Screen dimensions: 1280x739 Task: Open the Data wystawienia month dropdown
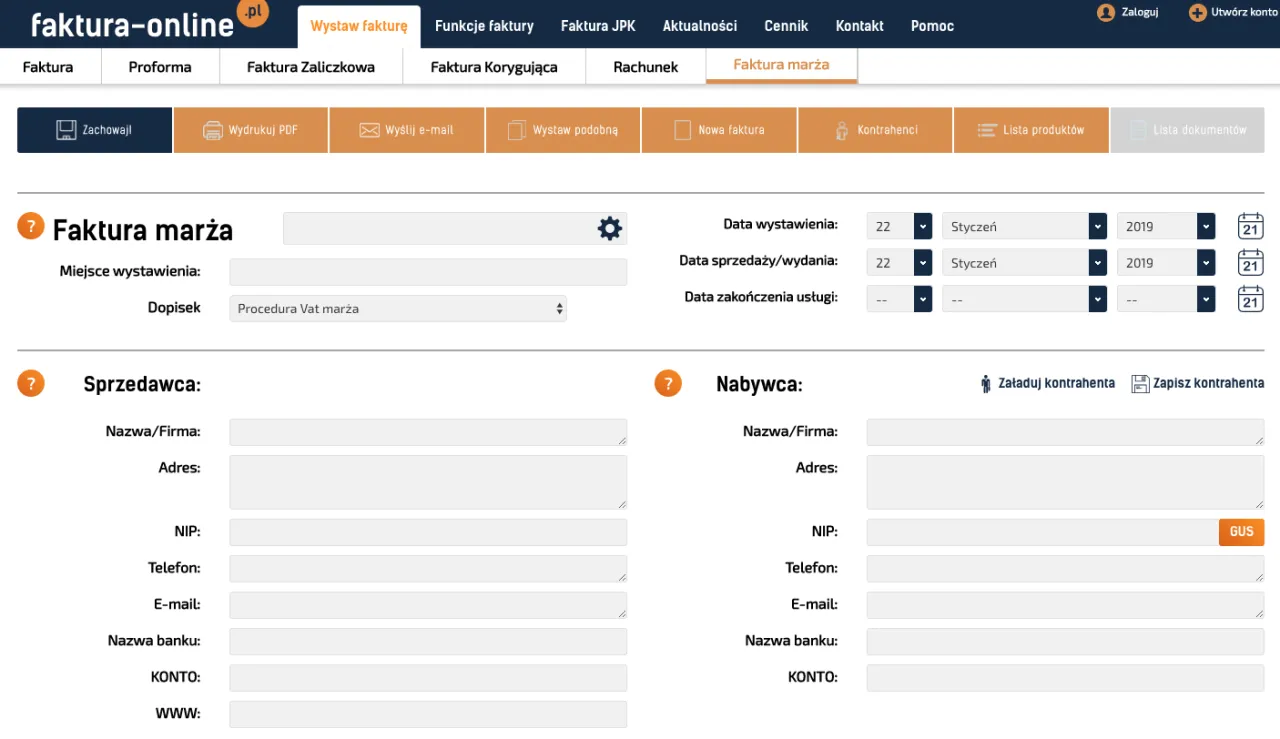[x=1024, y=227]
